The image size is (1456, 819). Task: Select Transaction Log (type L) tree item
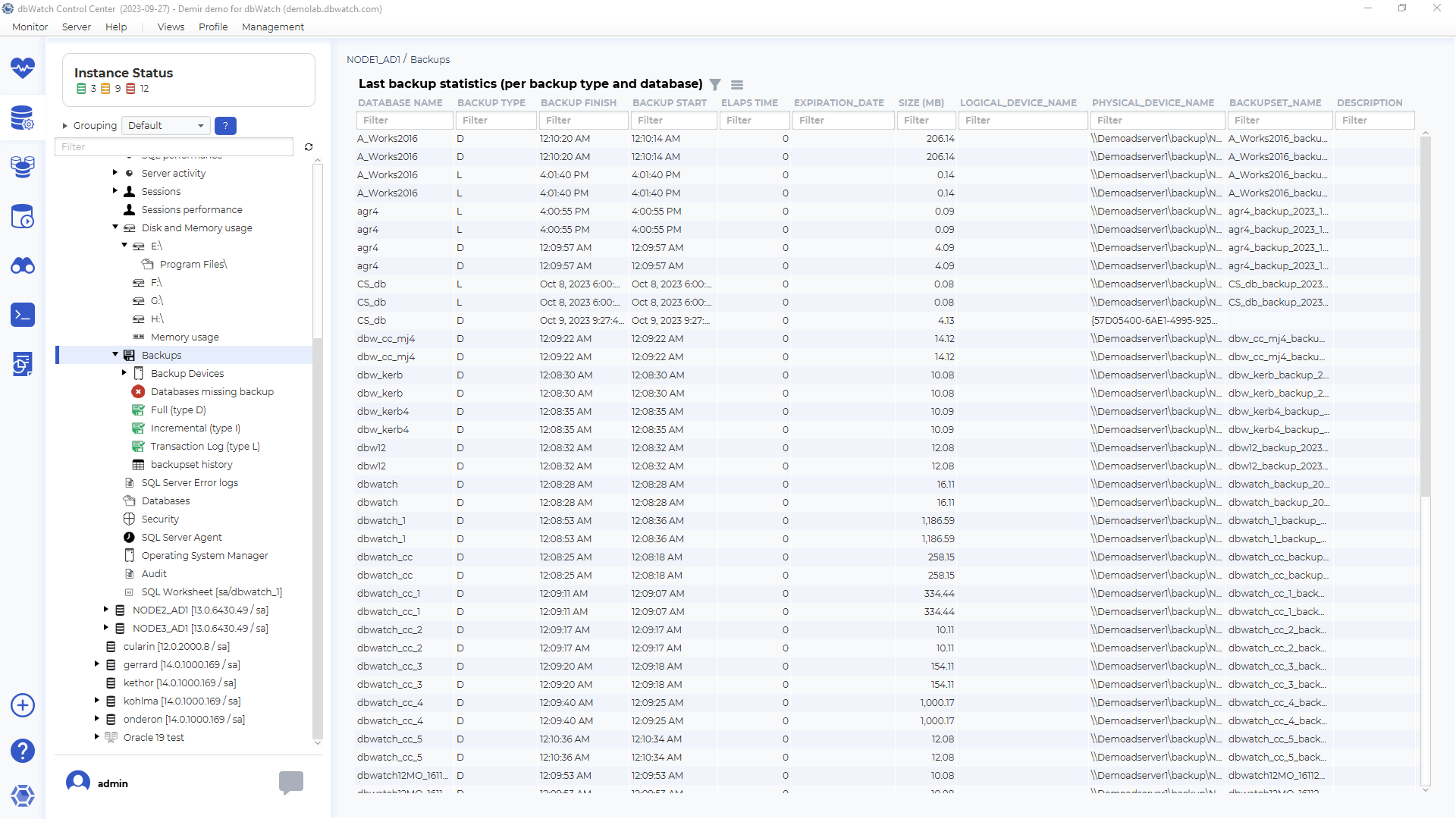pyautogui.click(x=205, y=446)
